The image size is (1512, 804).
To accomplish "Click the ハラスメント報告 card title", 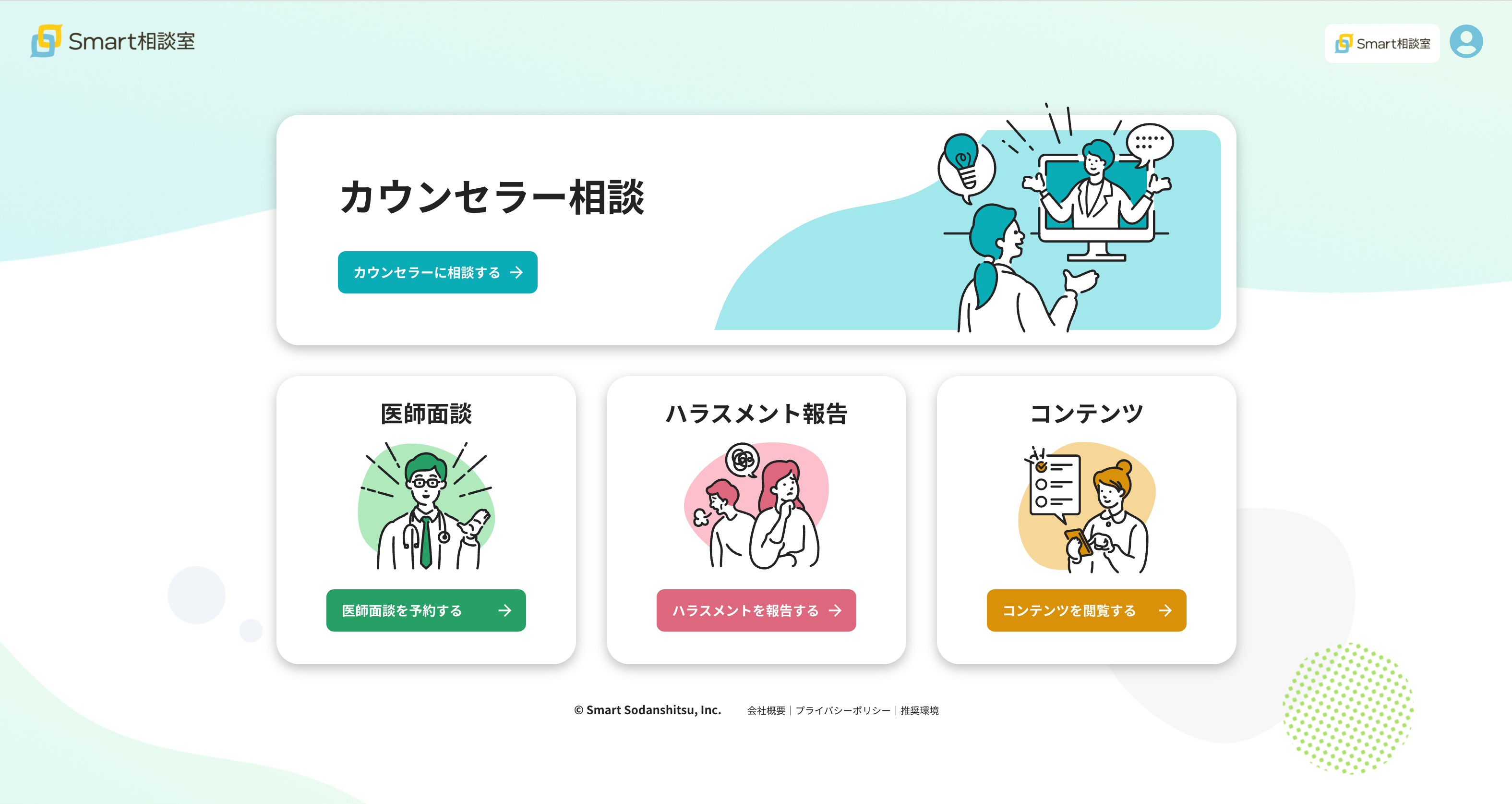I will pos(756,414).
